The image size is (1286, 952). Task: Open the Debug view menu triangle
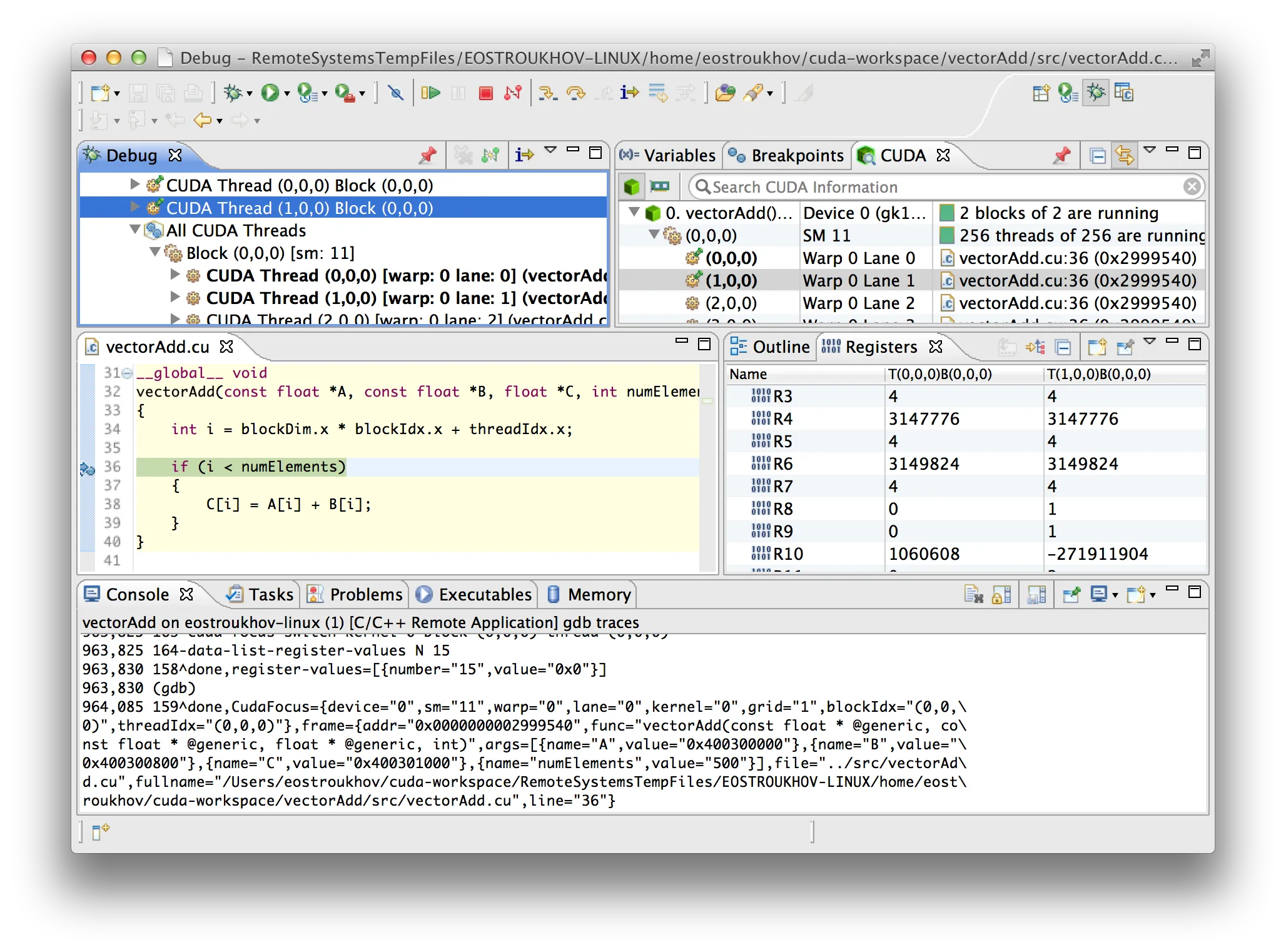(x=550, y=150)
